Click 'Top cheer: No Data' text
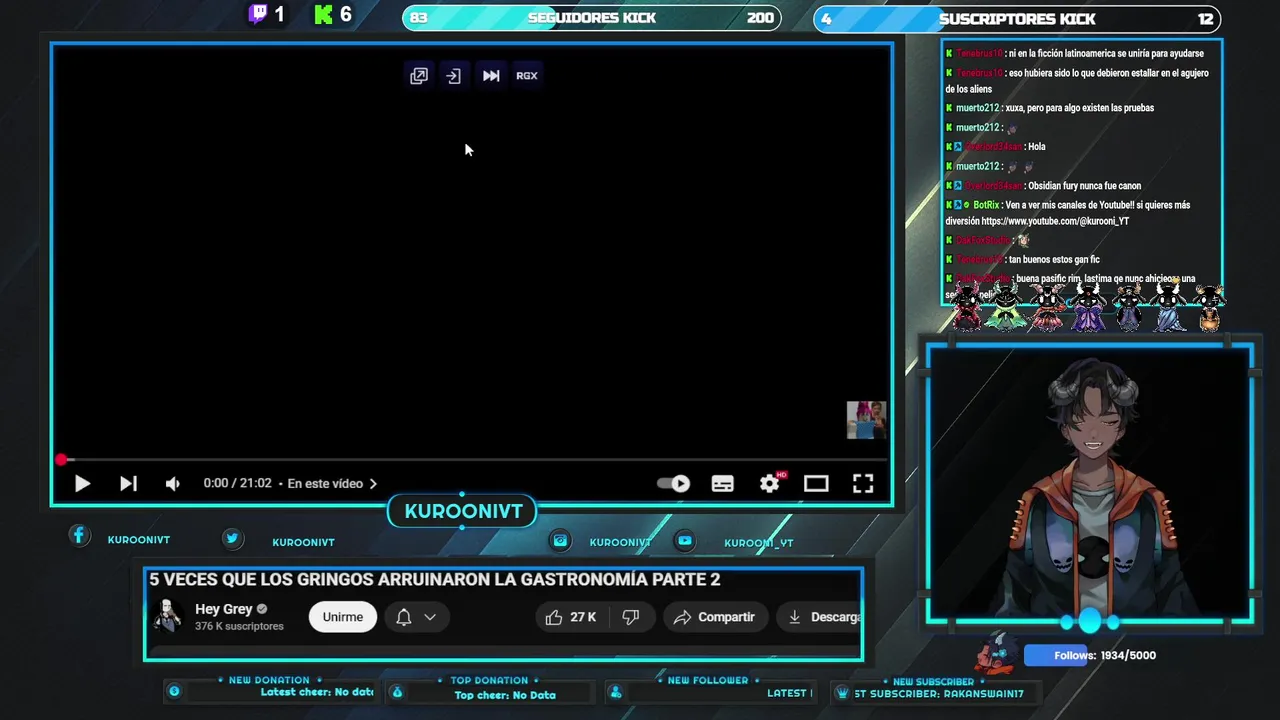 coord(505,695)
